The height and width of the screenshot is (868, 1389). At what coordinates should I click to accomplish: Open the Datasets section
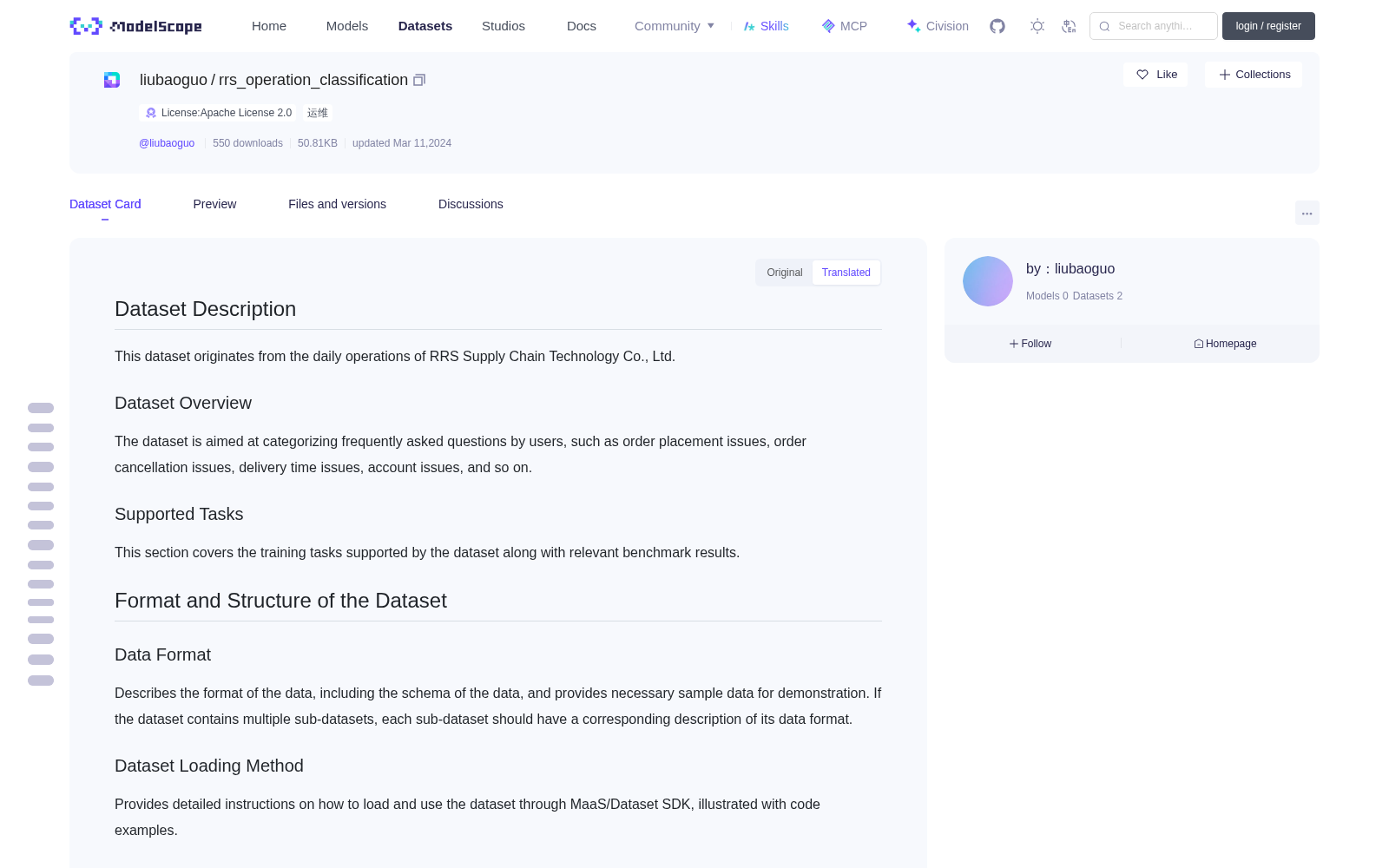tap(425, 26)
